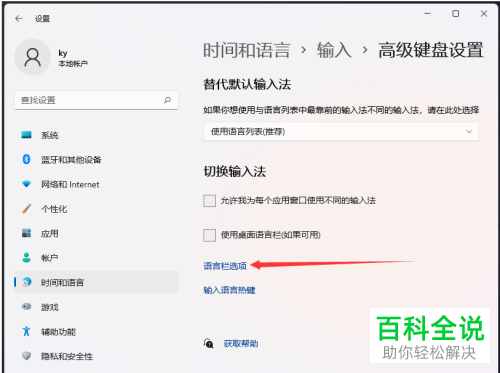The image size is (500, 373).
Task: Click the 辅助功能 accessibility icon
Action: [x=26, y=331]
